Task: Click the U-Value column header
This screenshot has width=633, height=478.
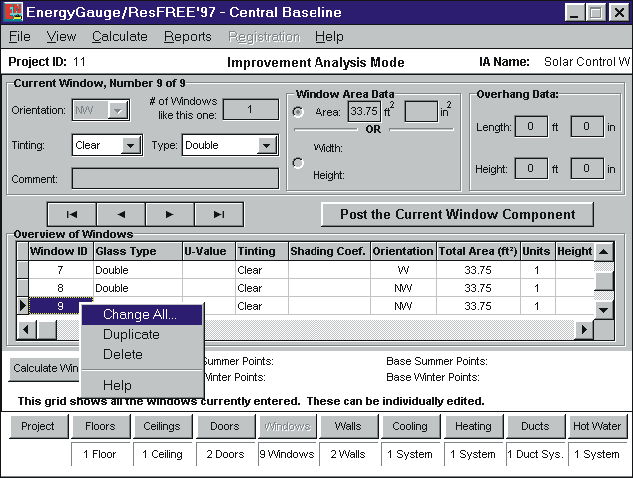Action: coord(209,252)
